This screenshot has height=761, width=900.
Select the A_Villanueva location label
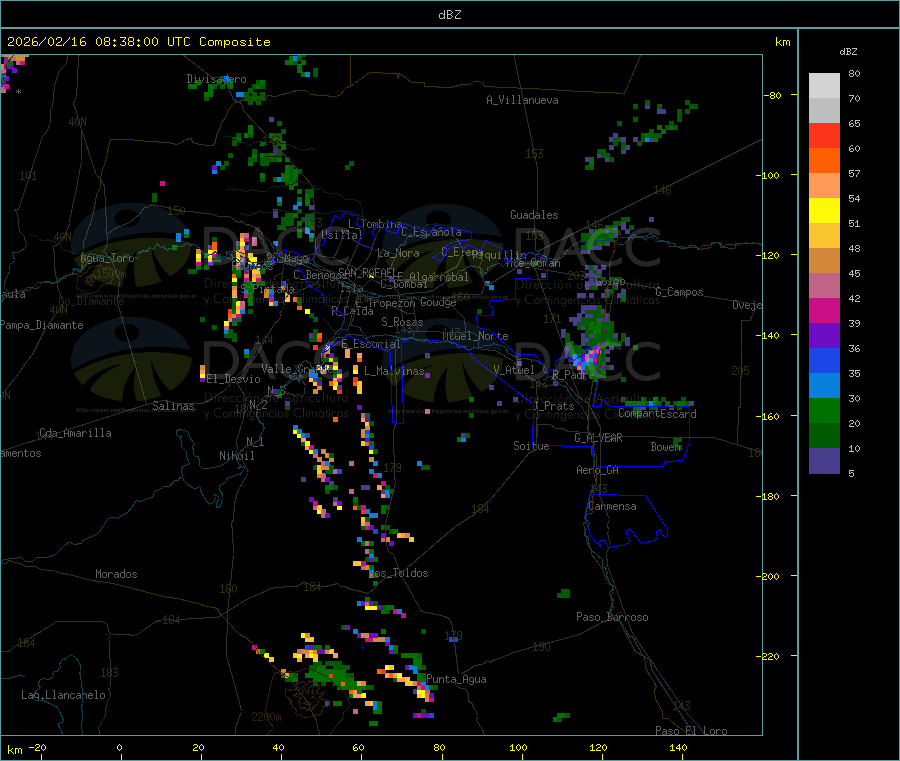pos(522,100)
